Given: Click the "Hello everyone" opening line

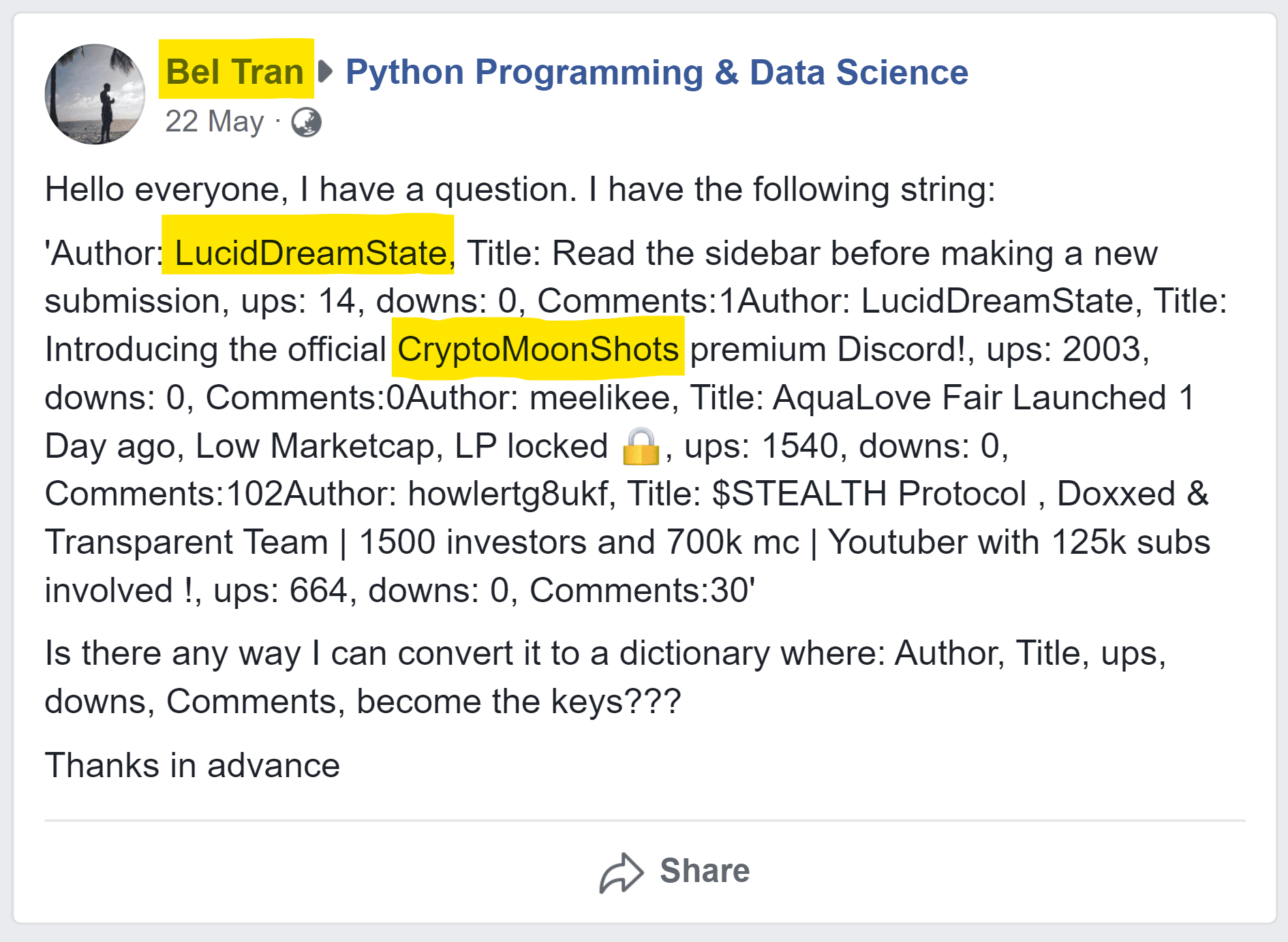Looking at the screenshot, I should [519, 189].
